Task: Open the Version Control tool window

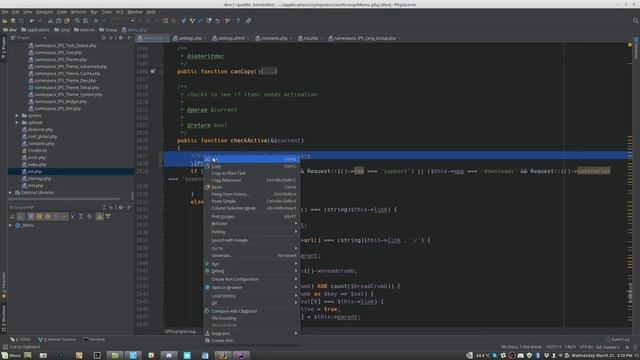Action: pos(57,340)
